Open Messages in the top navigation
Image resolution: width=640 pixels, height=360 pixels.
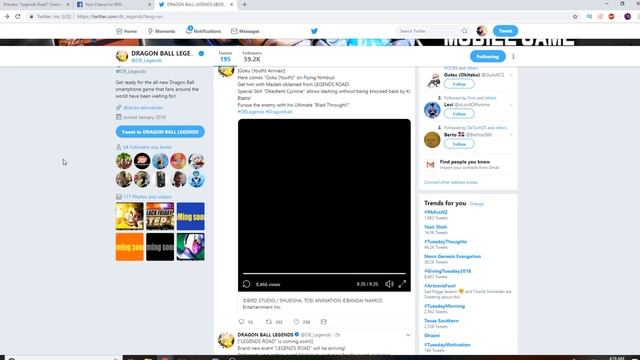pos(245,31)
